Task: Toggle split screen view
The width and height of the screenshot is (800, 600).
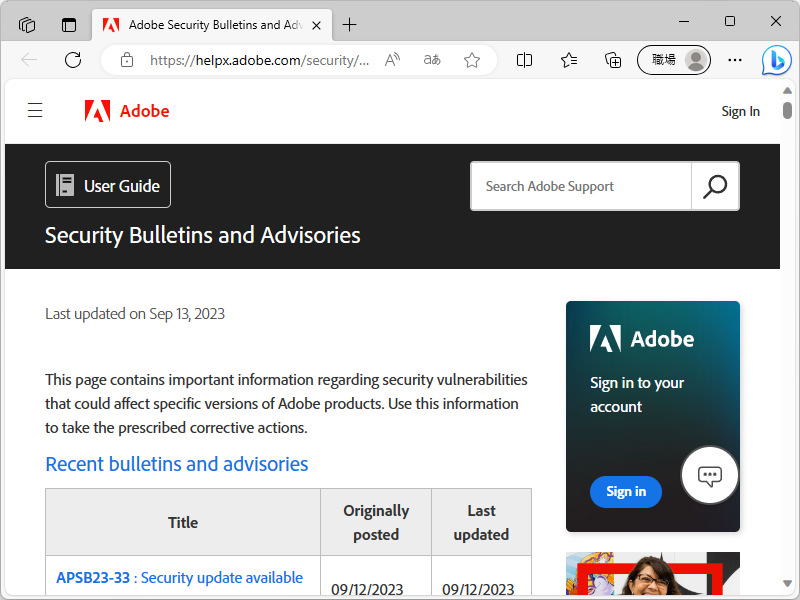Action: pyautogui.click(x=524, y=60)
